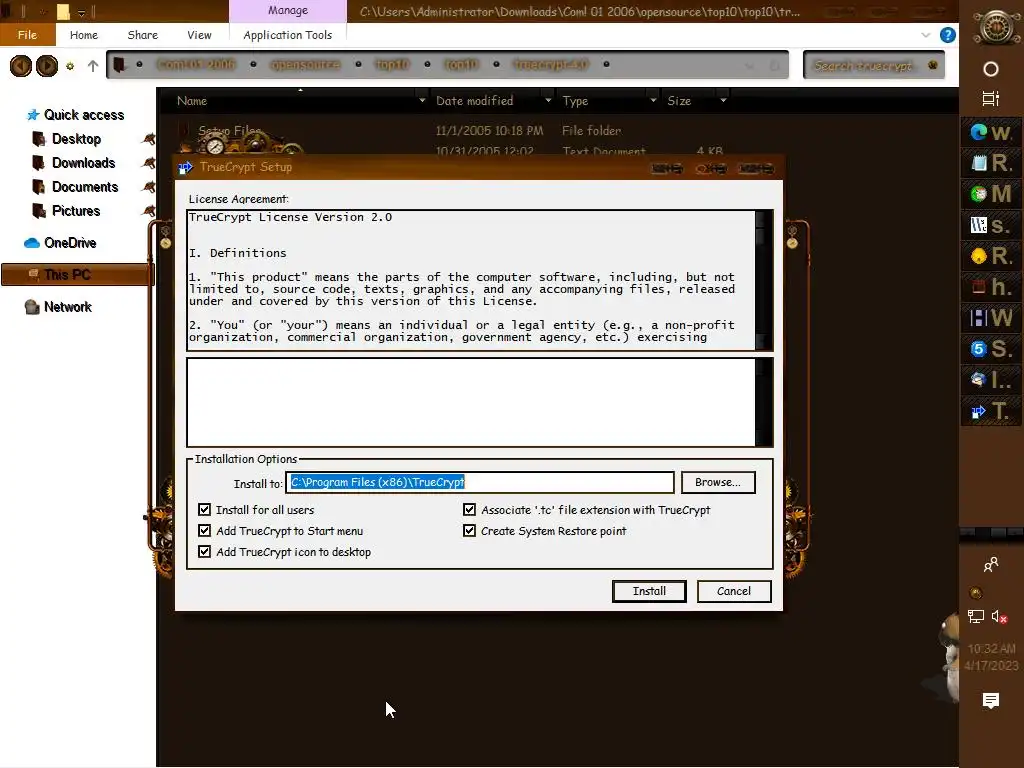
Task: Go forward with the Explorer forward arrow
Action: 46,66
